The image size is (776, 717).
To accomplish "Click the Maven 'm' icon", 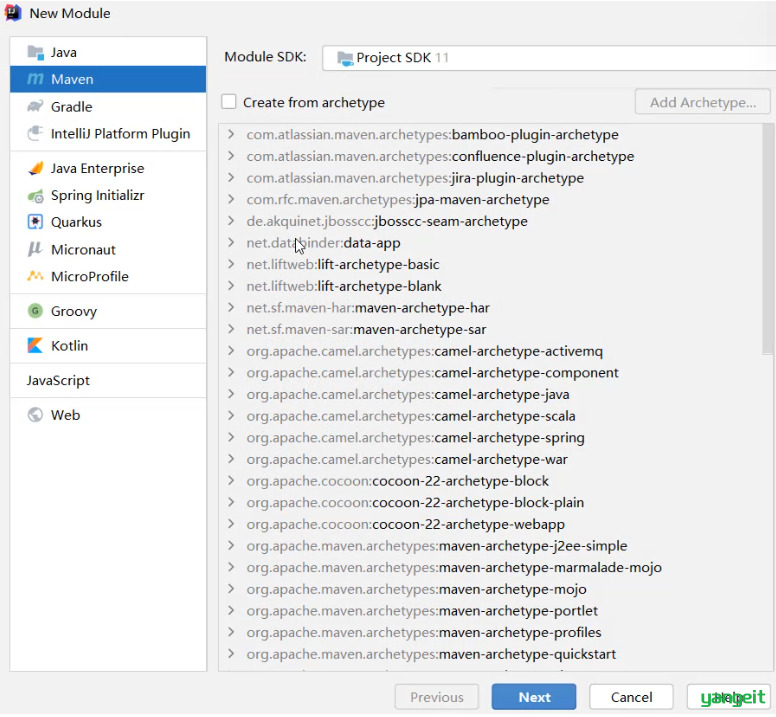I will [x=35, y=79].
